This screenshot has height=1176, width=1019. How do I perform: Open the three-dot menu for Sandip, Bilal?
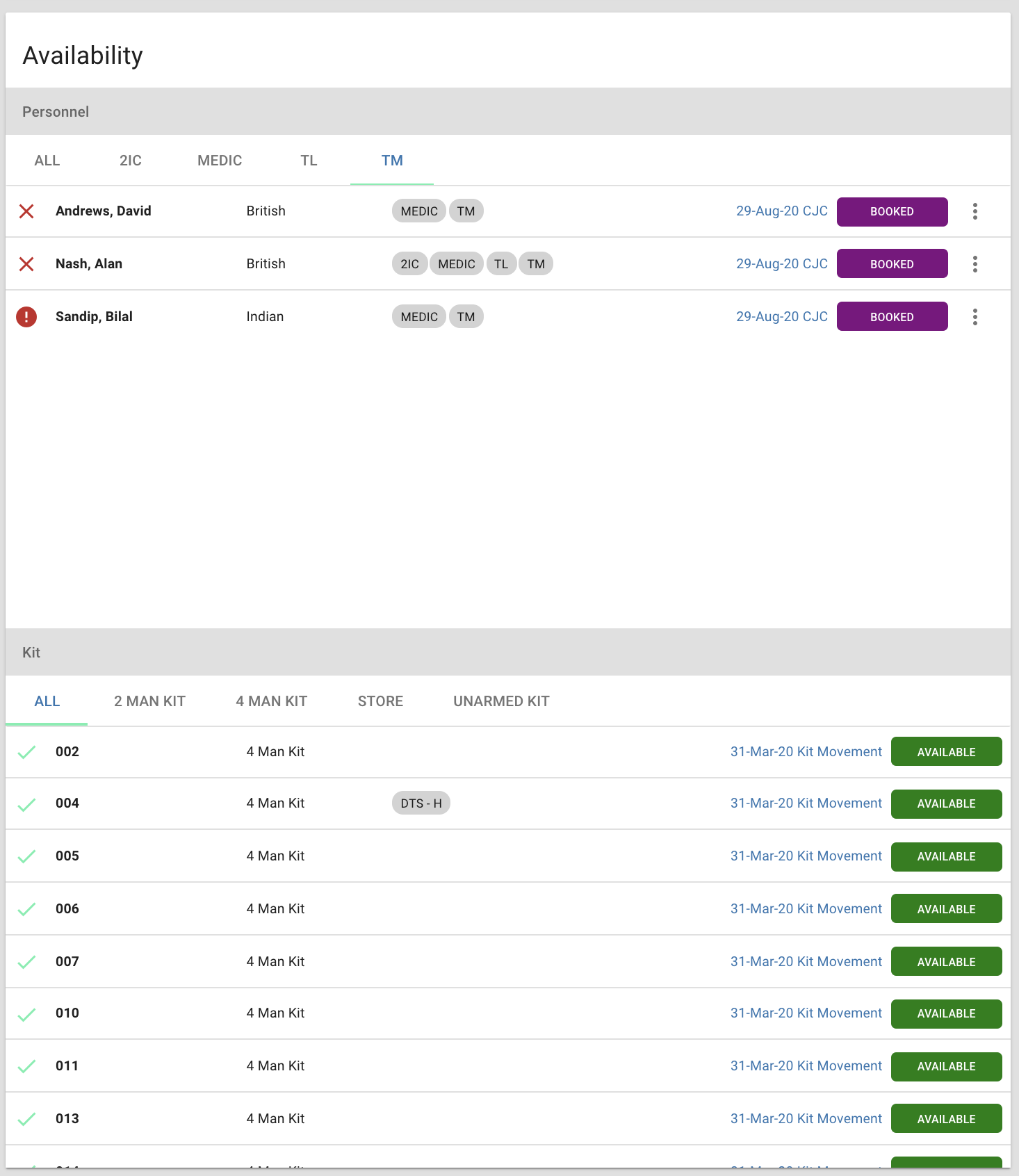pyautogui.click(x=975, y=317)
